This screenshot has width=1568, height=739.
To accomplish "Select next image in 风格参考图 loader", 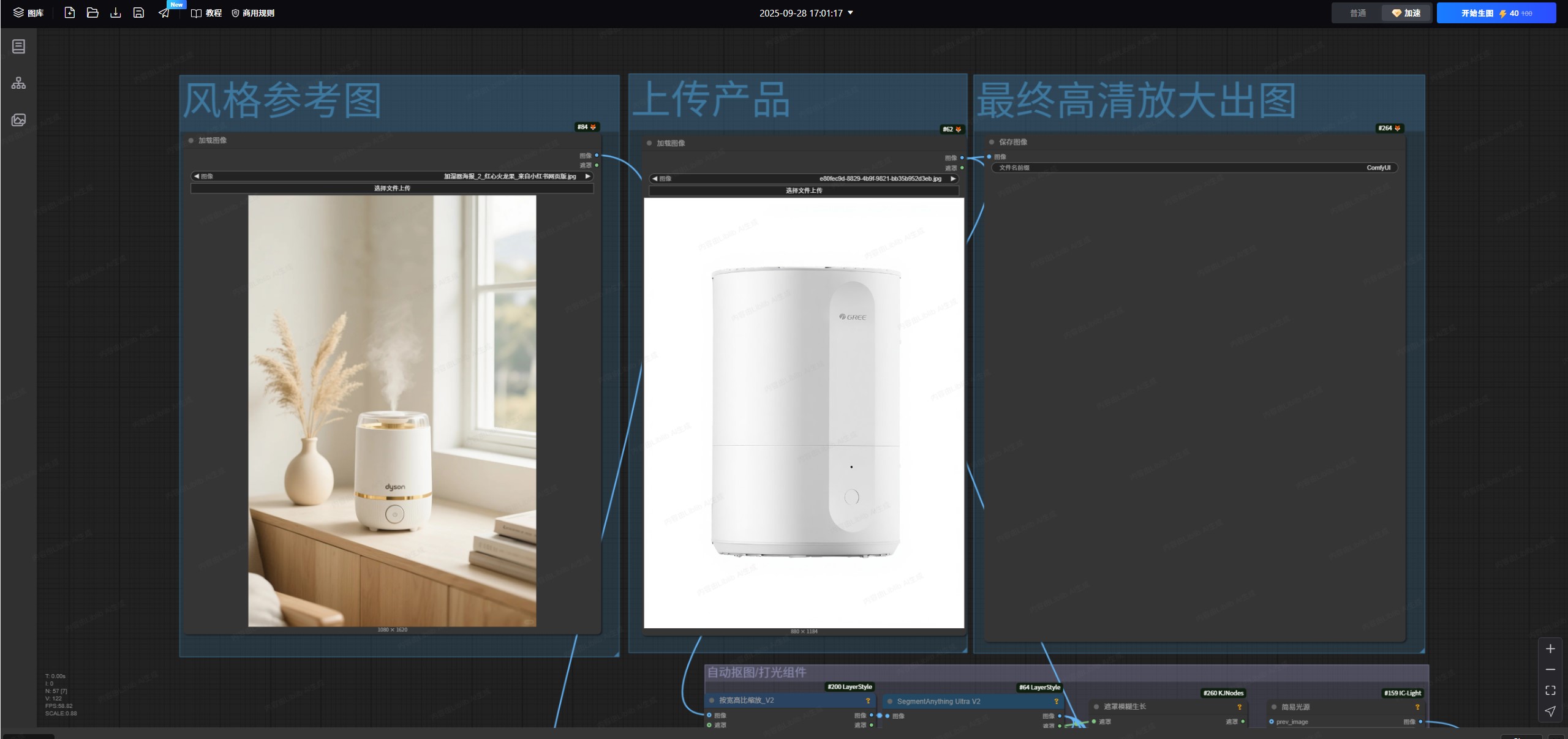I will pyautogui.click(x=587, y=176).
